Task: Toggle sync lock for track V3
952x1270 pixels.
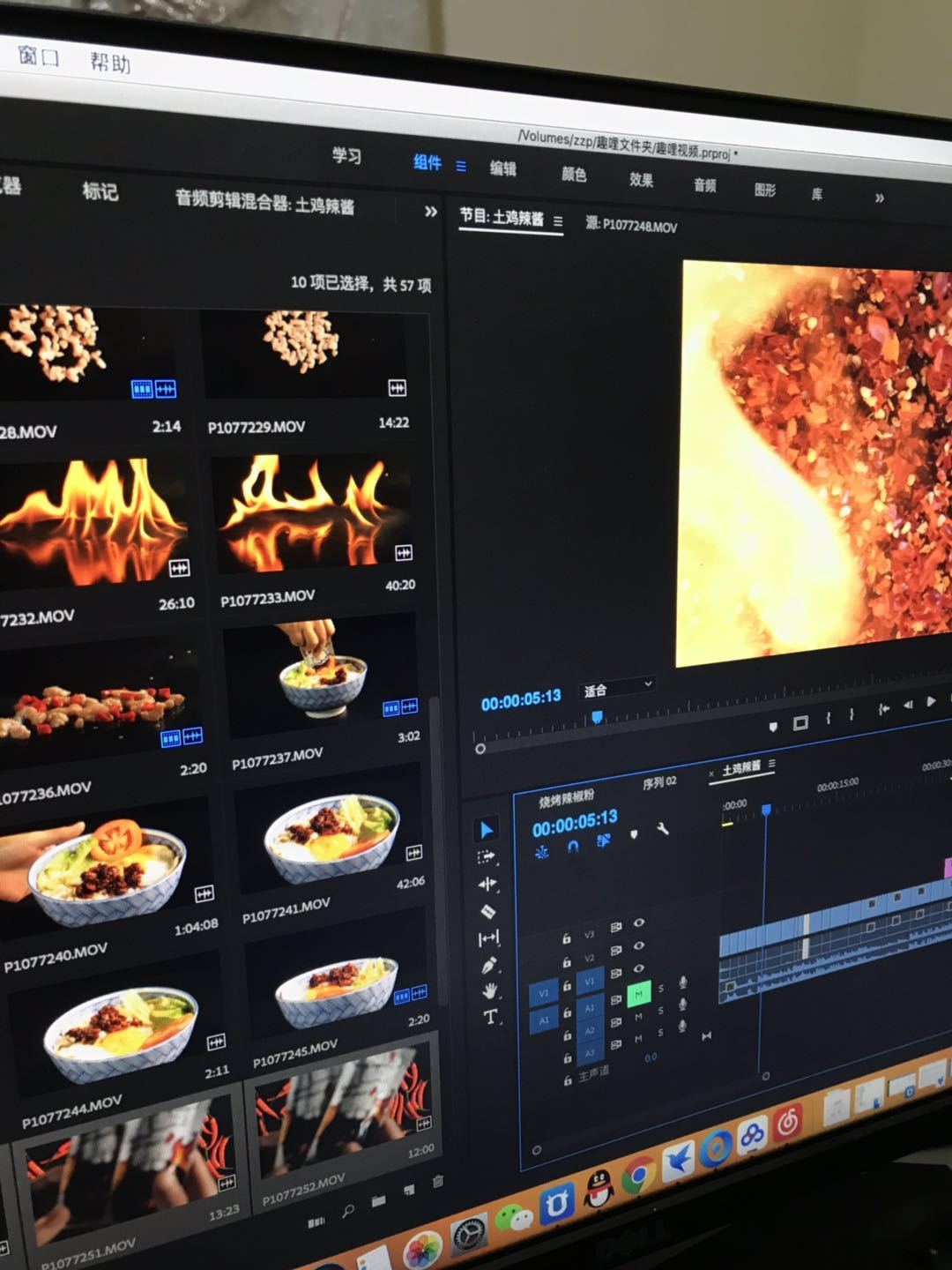Action: (616, 927)
